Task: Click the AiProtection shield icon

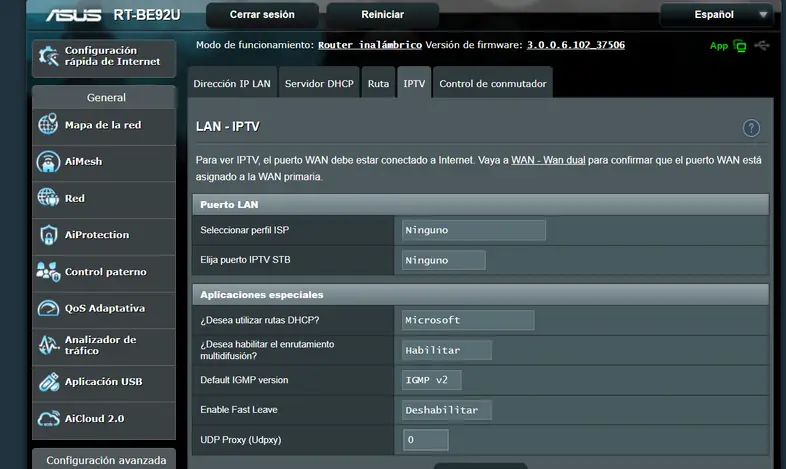Action: tap(48, 234)
